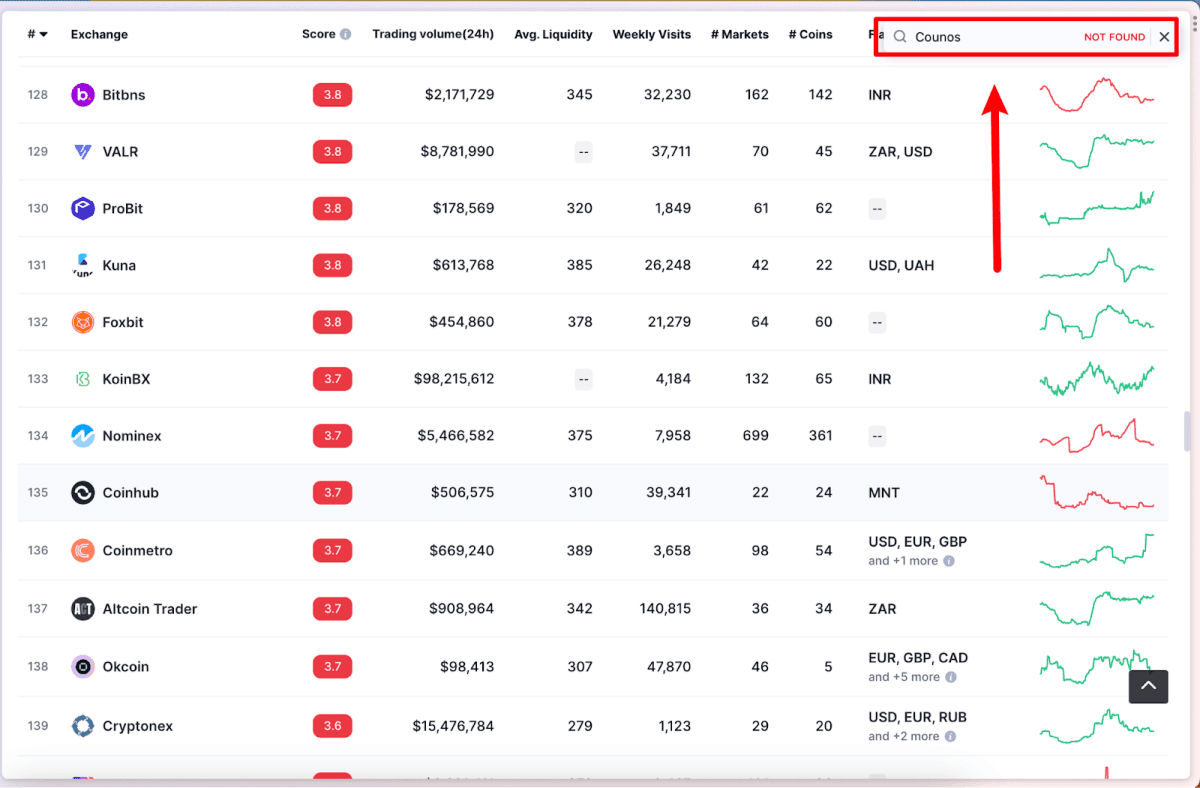
Task: Clear the Counos search with X
Action: pos(1164,37)
